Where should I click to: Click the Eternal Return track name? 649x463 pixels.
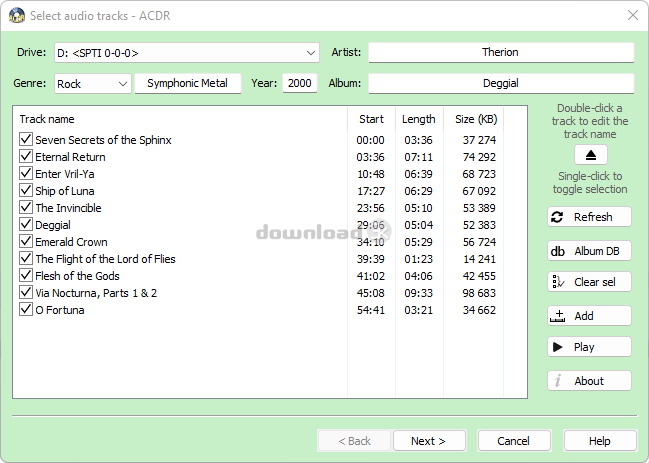point(70,157)
